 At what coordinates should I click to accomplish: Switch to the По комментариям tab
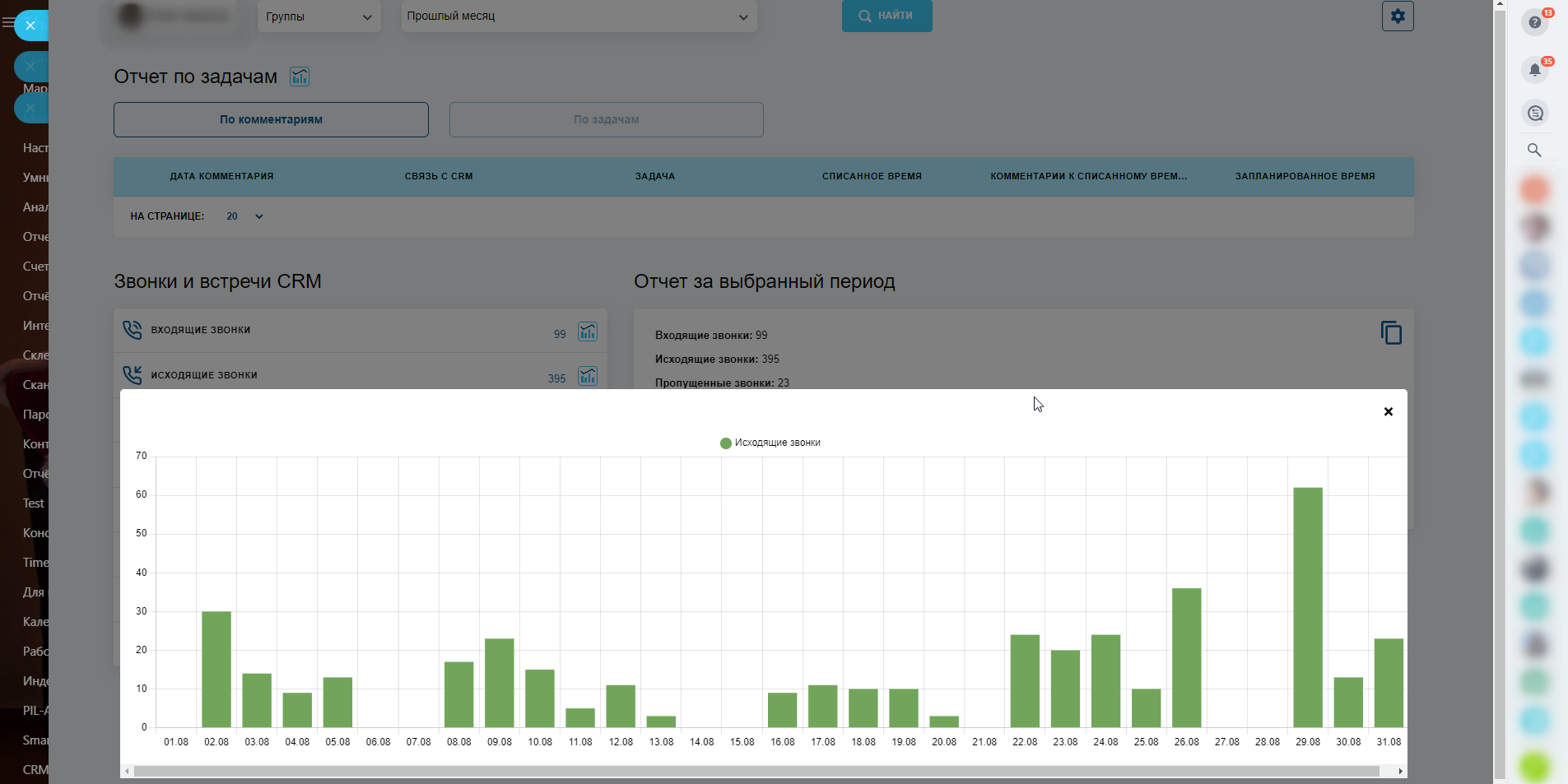click(x=271, y=119)
